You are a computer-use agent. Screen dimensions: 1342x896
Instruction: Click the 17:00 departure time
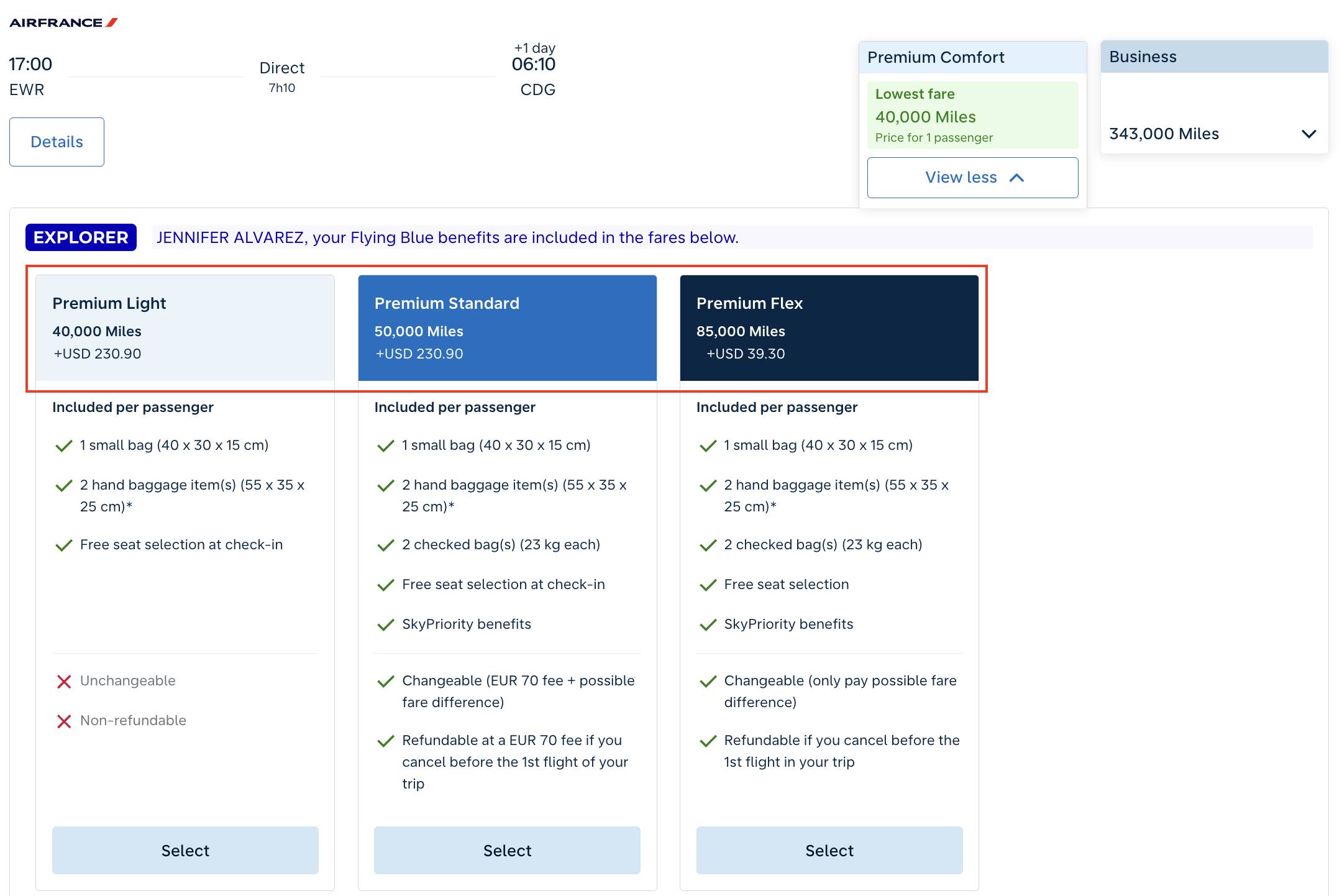pos(30,64)
